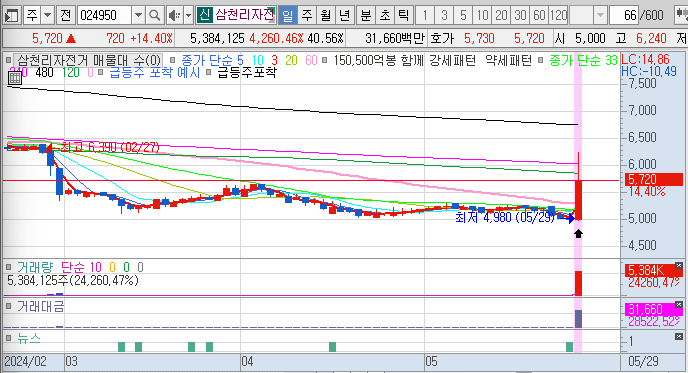Click the +14.40% change rate value

coord(152,39)
